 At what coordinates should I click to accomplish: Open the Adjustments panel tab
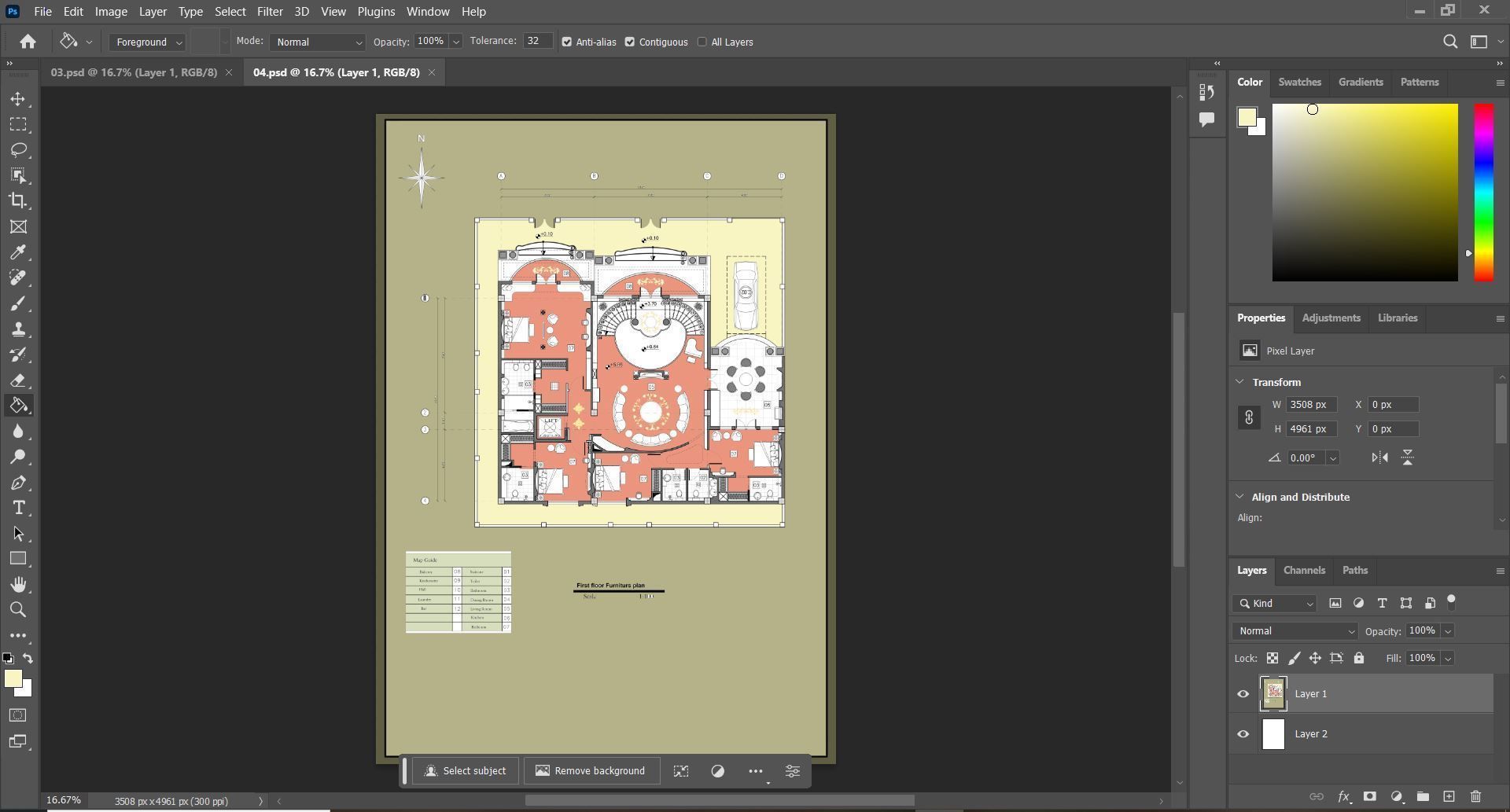pyautogui.click(x=1331, y=318)
